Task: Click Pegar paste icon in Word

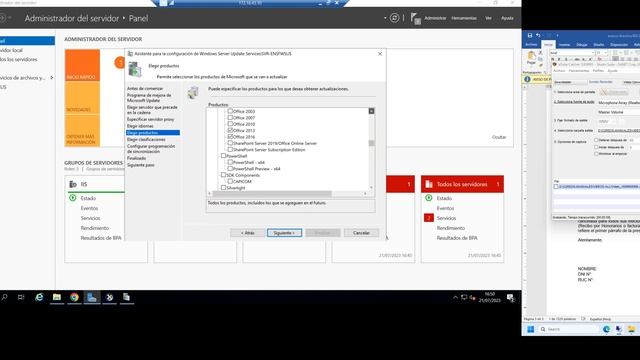Action: pos(531,57)
